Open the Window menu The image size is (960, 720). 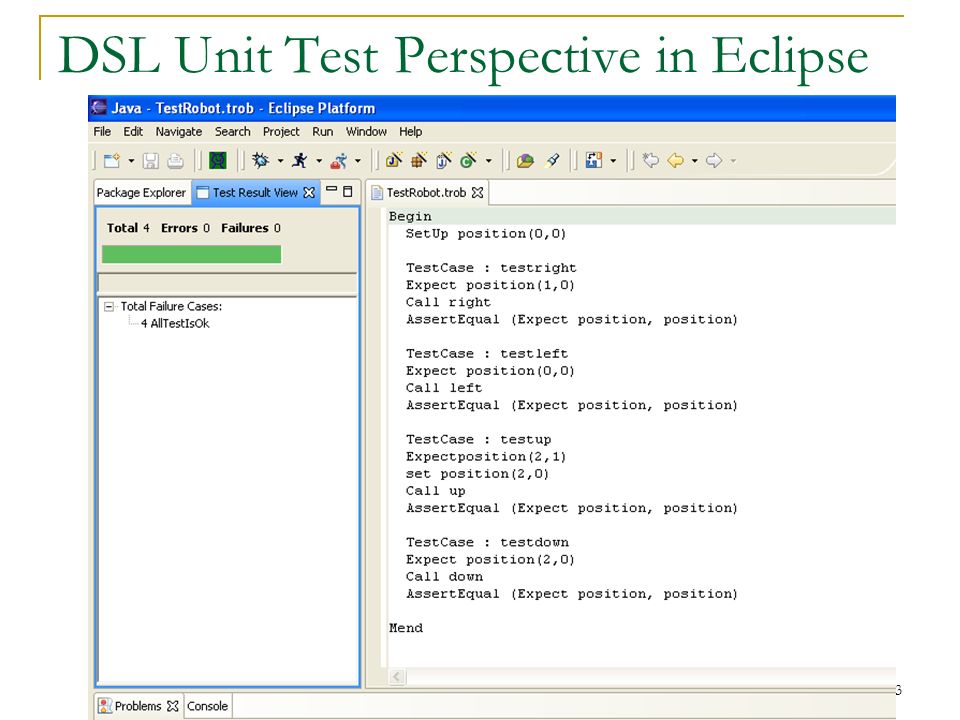click(x=366, y=132)
